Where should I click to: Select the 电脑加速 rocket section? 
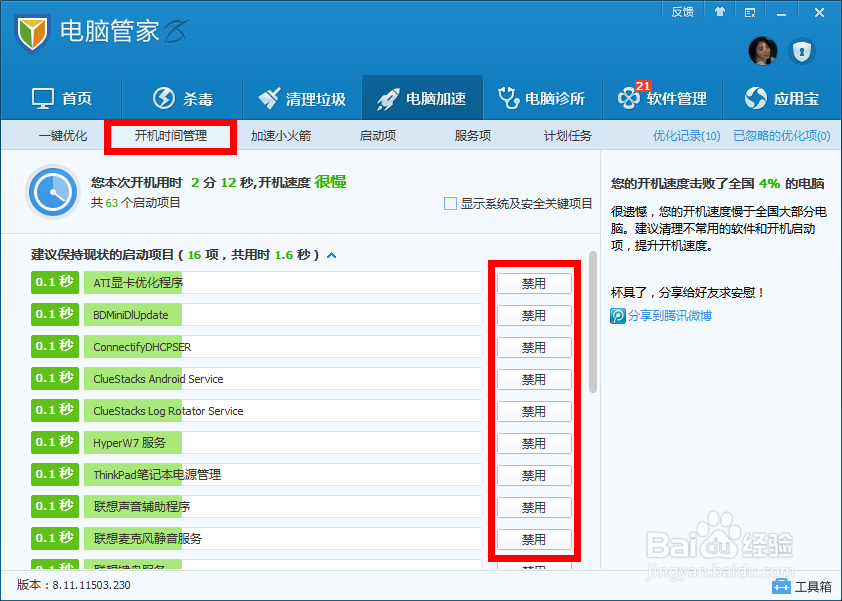coord(422,98)
